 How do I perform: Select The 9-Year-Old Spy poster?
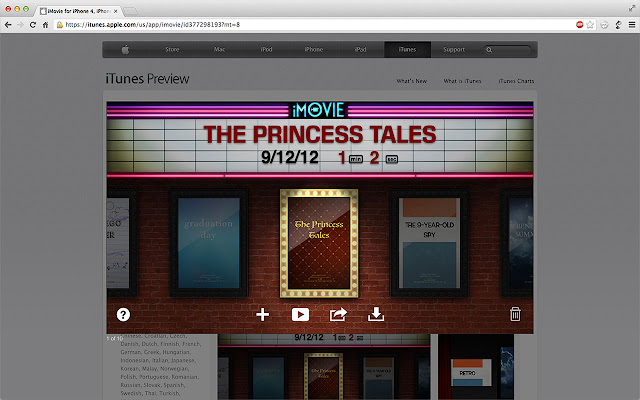[429, 243]
